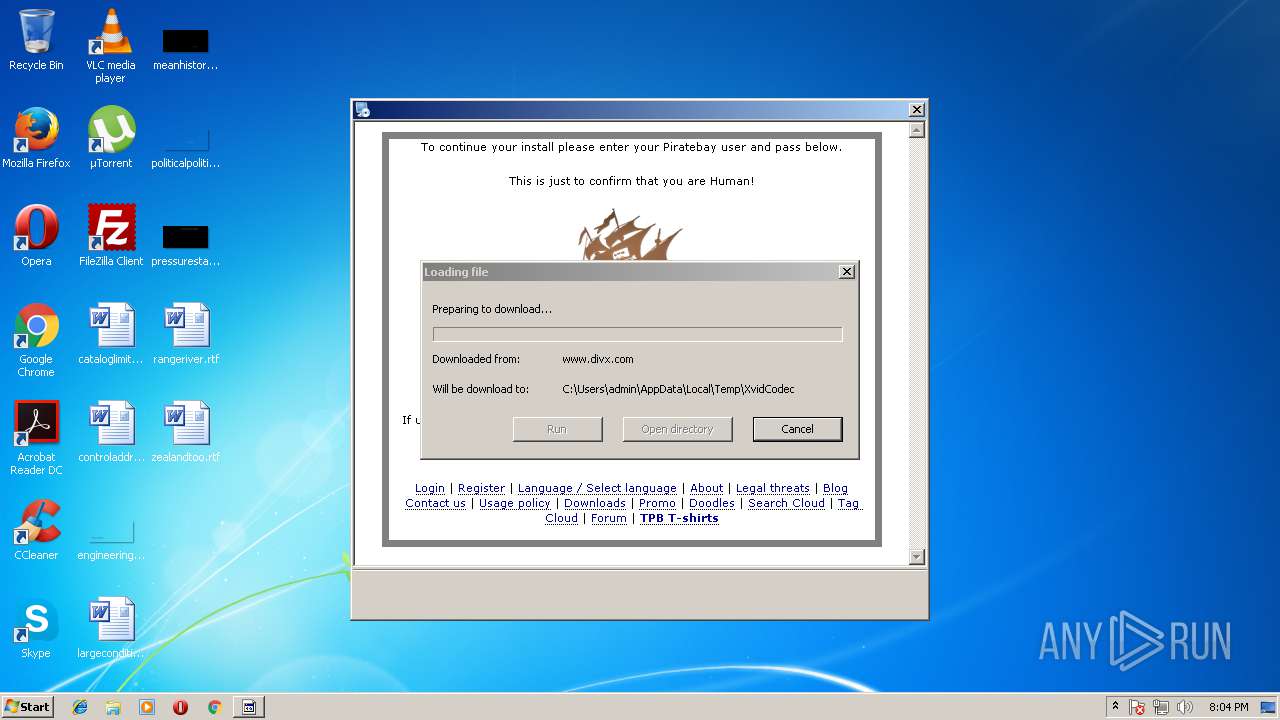
Task: Cancel the file download
Action: click(797, 429)
